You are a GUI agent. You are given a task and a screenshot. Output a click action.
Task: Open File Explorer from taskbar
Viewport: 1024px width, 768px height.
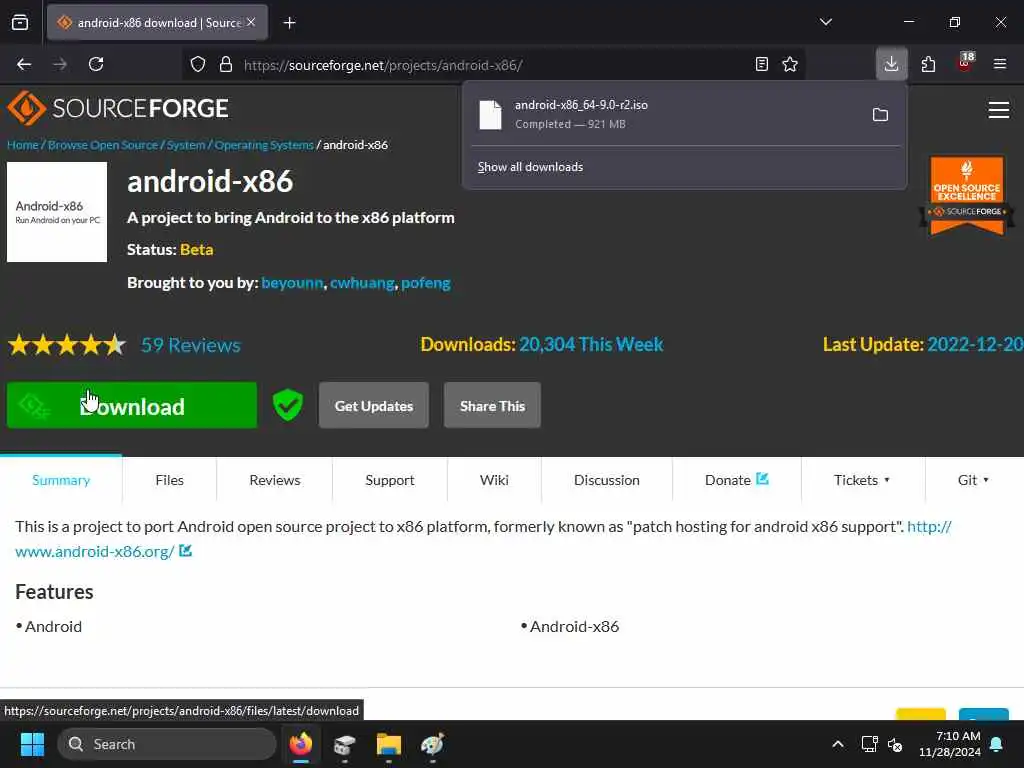click(x=389, y=744)
